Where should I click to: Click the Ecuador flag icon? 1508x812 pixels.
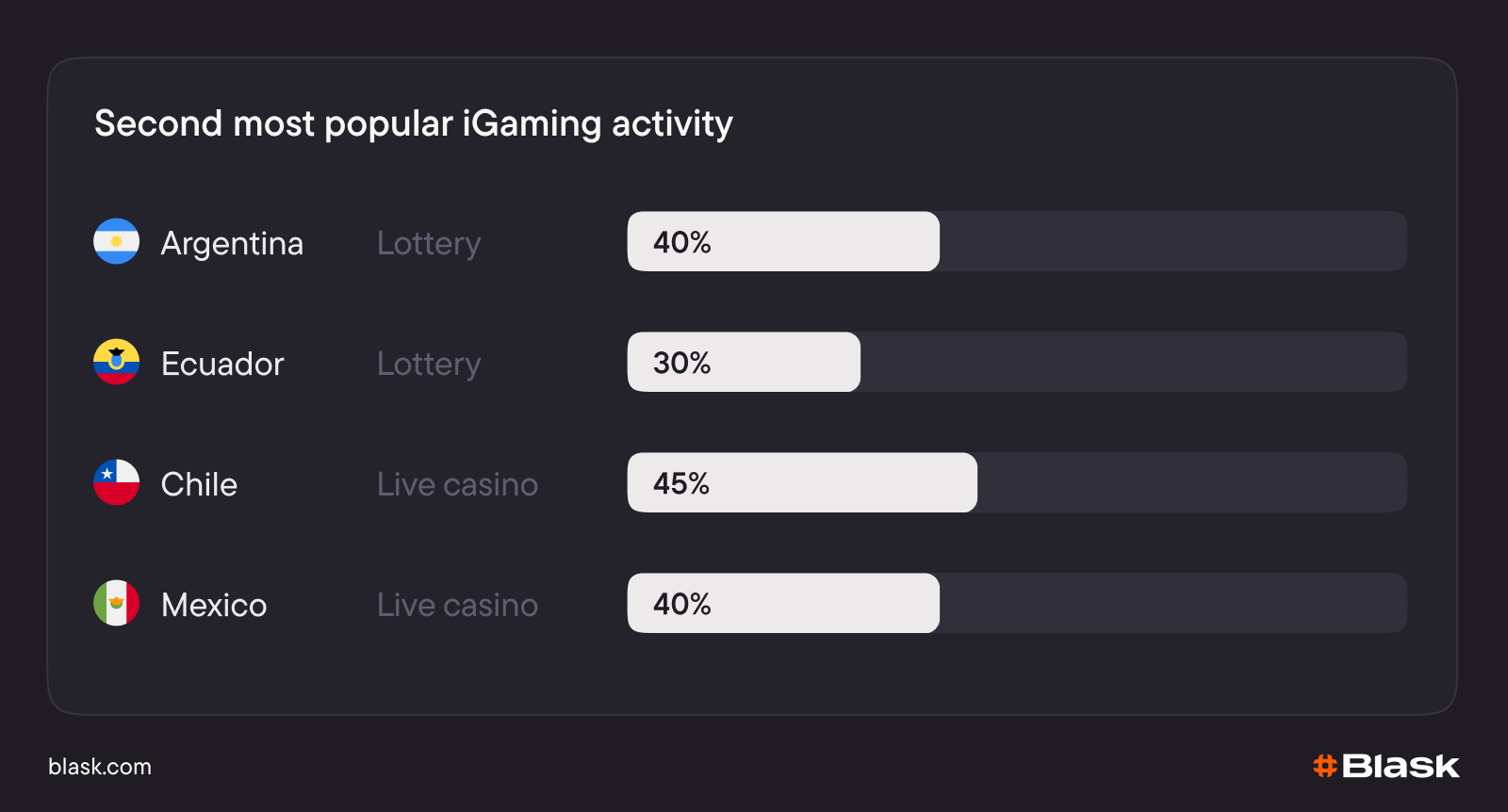pos(116,362)
